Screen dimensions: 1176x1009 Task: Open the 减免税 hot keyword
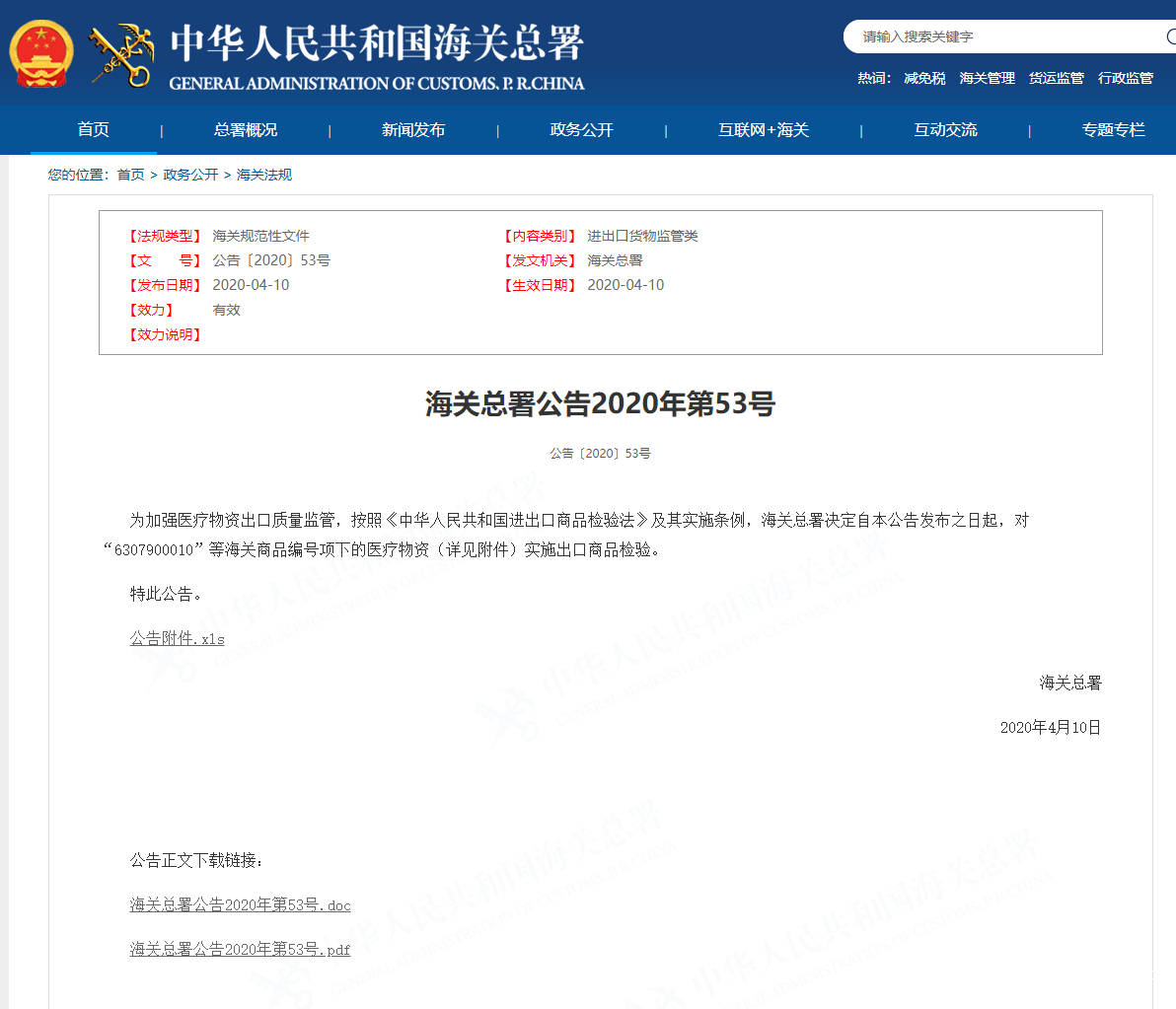[x=924, y=78]
